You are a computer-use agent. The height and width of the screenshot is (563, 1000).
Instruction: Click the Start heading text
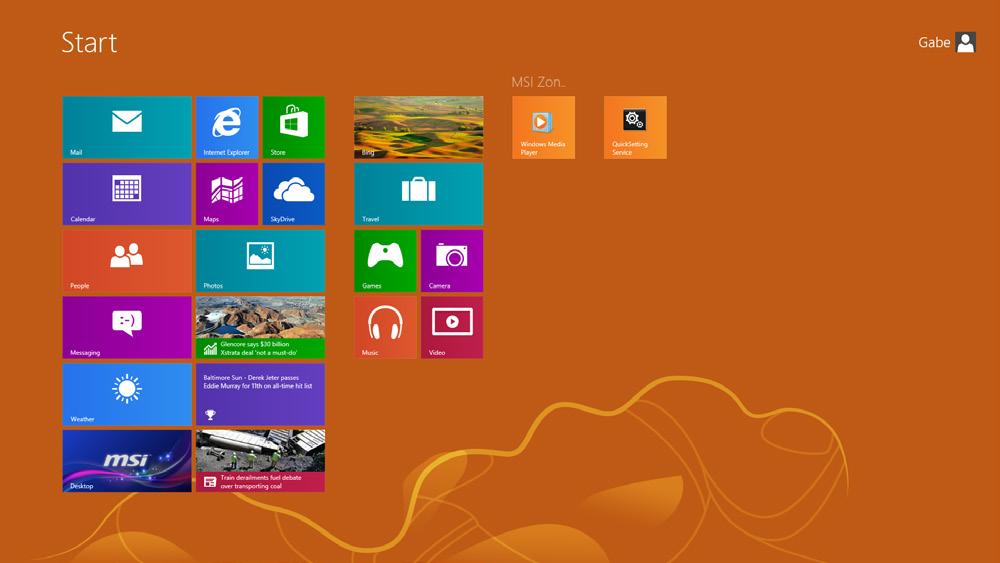click(89, 43)
